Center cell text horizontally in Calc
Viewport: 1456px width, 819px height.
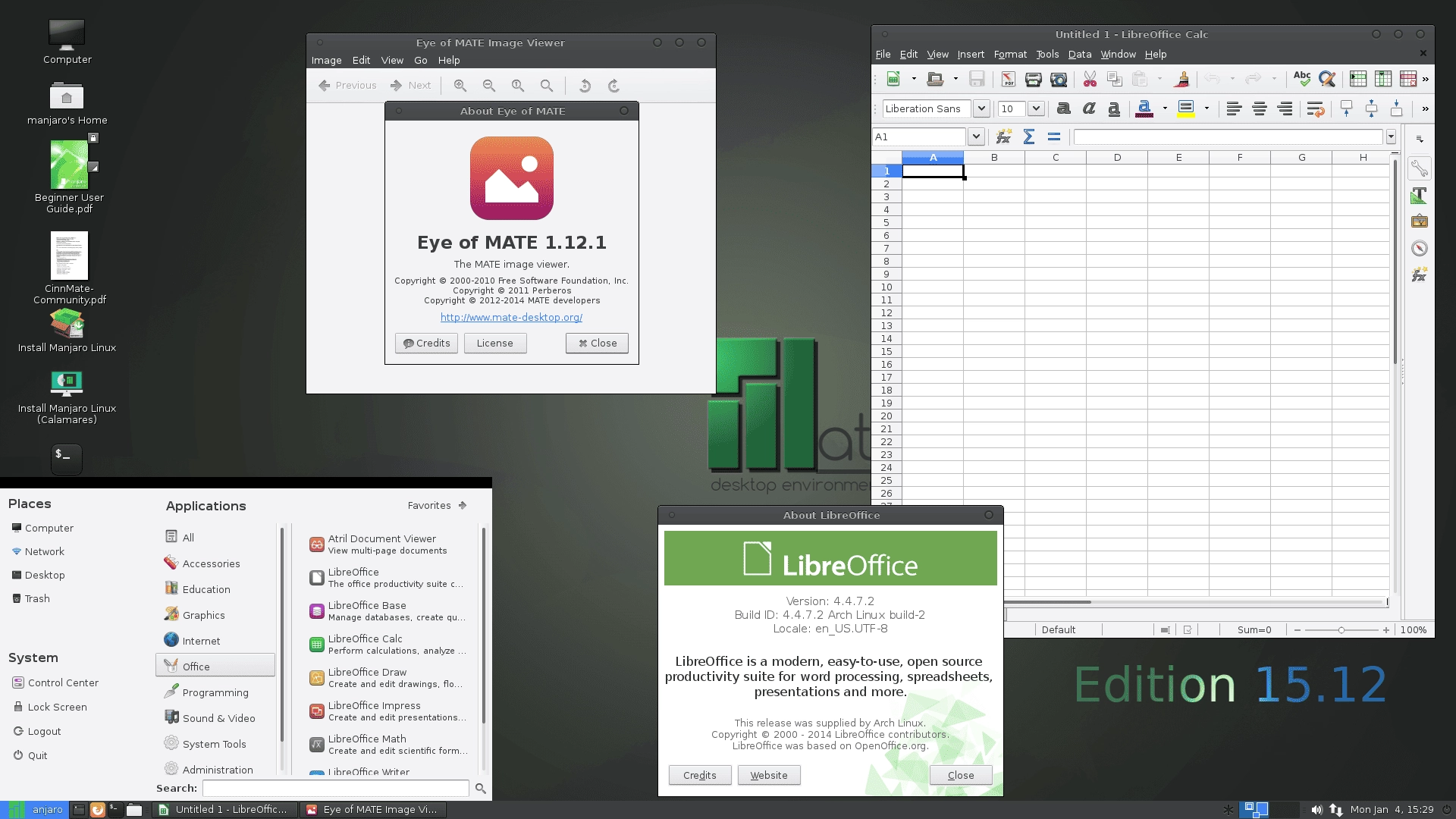pyautogui.click(x=1260, y=109)
